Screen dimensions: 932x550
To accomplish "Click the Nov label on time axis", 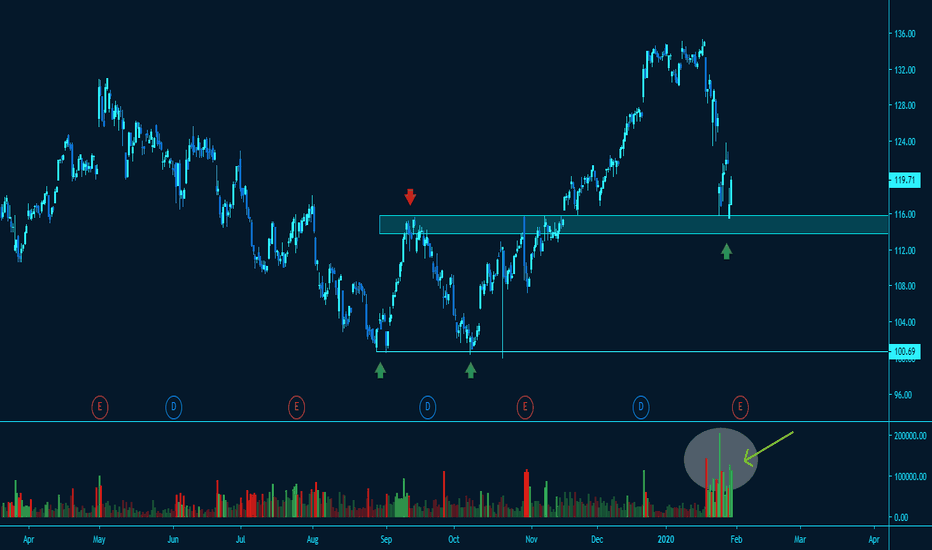I will tap(531, 539).
